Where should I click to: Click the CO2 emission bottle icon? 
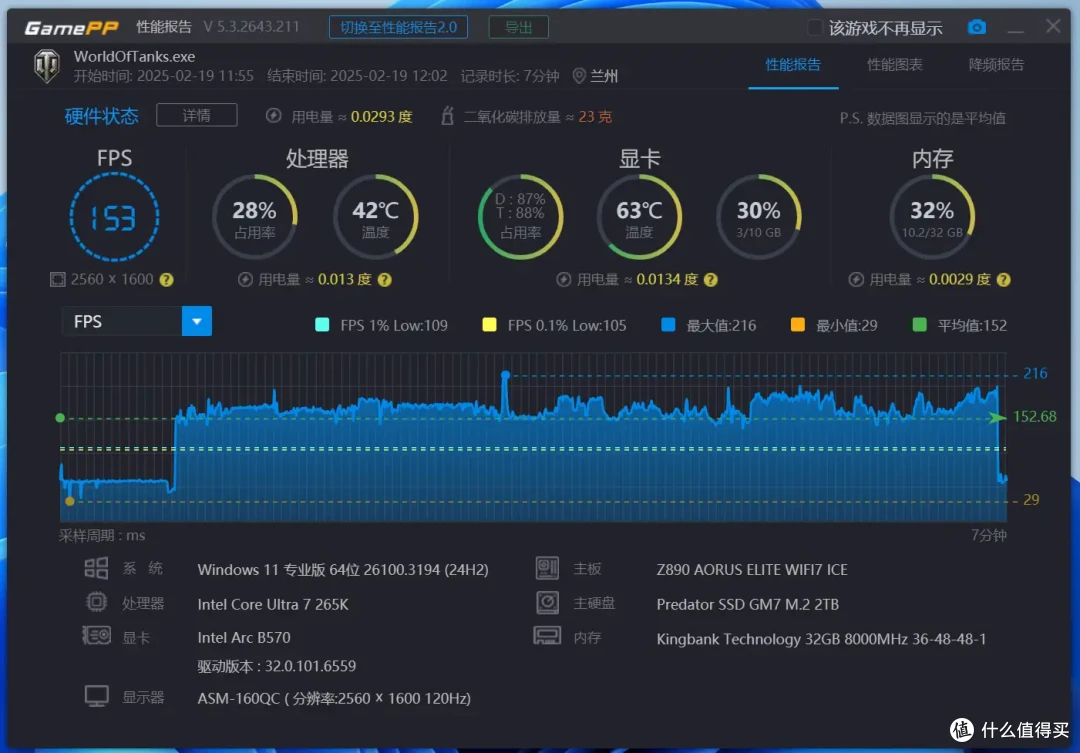[x=447, y=115]
